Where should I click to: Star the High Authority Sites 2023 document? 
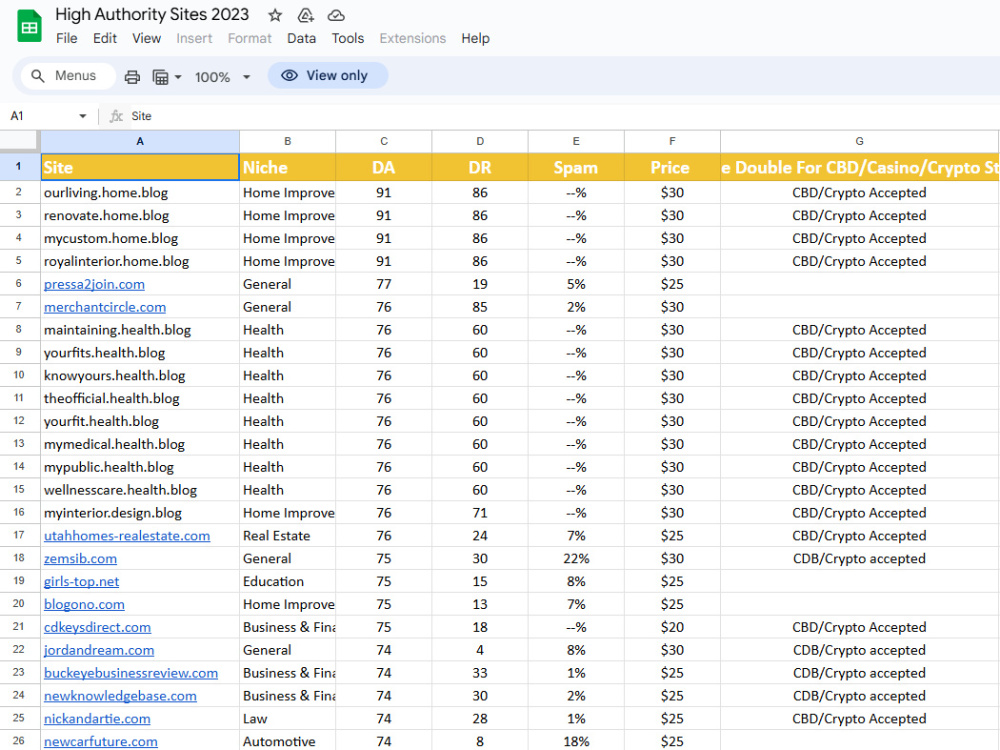(x=275, y=15)
